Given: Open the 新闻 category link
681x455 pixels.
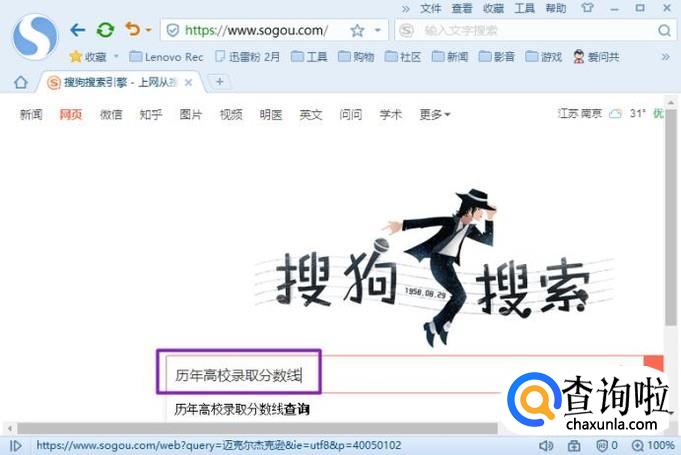Looking at the screenshot, I should (x=31, y=114).
